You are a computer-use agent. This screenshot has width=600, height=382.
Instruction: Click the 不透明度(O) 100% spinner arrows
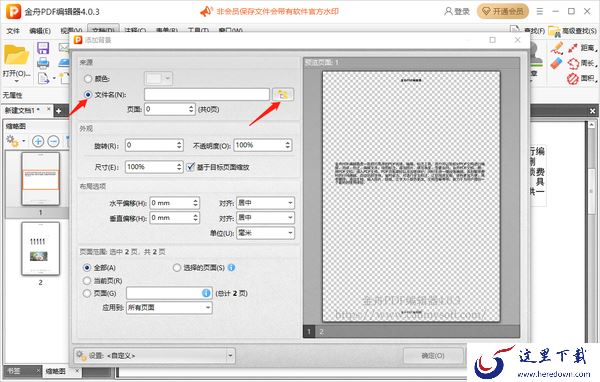point(287,145)
